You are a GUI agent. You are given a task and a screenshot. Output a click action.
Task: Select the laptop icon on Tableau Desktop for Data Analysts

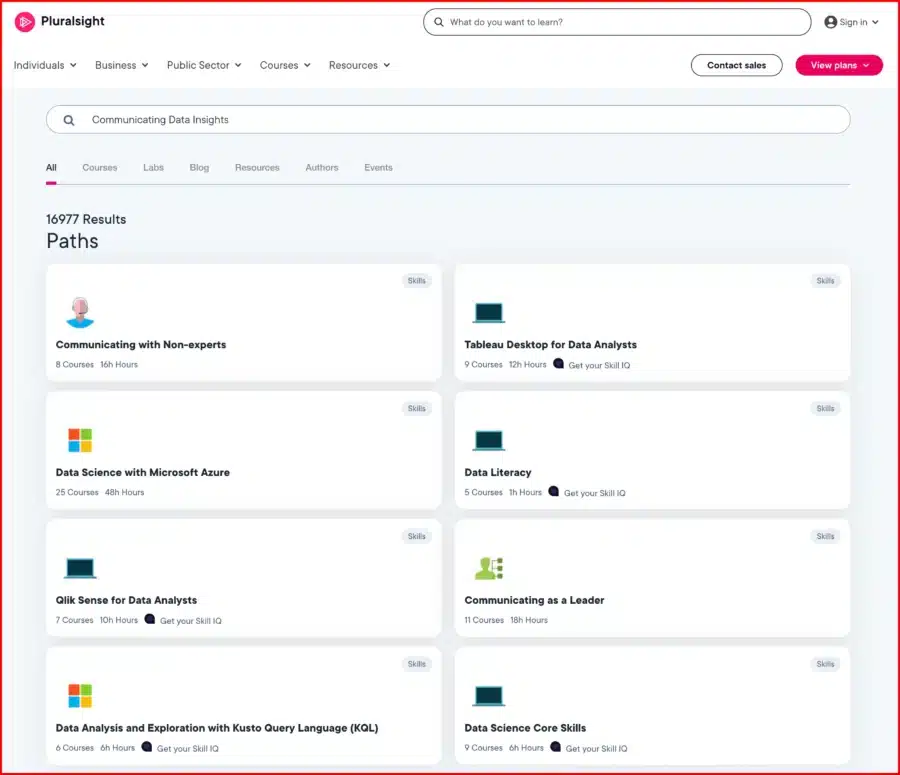coord(488,311)
